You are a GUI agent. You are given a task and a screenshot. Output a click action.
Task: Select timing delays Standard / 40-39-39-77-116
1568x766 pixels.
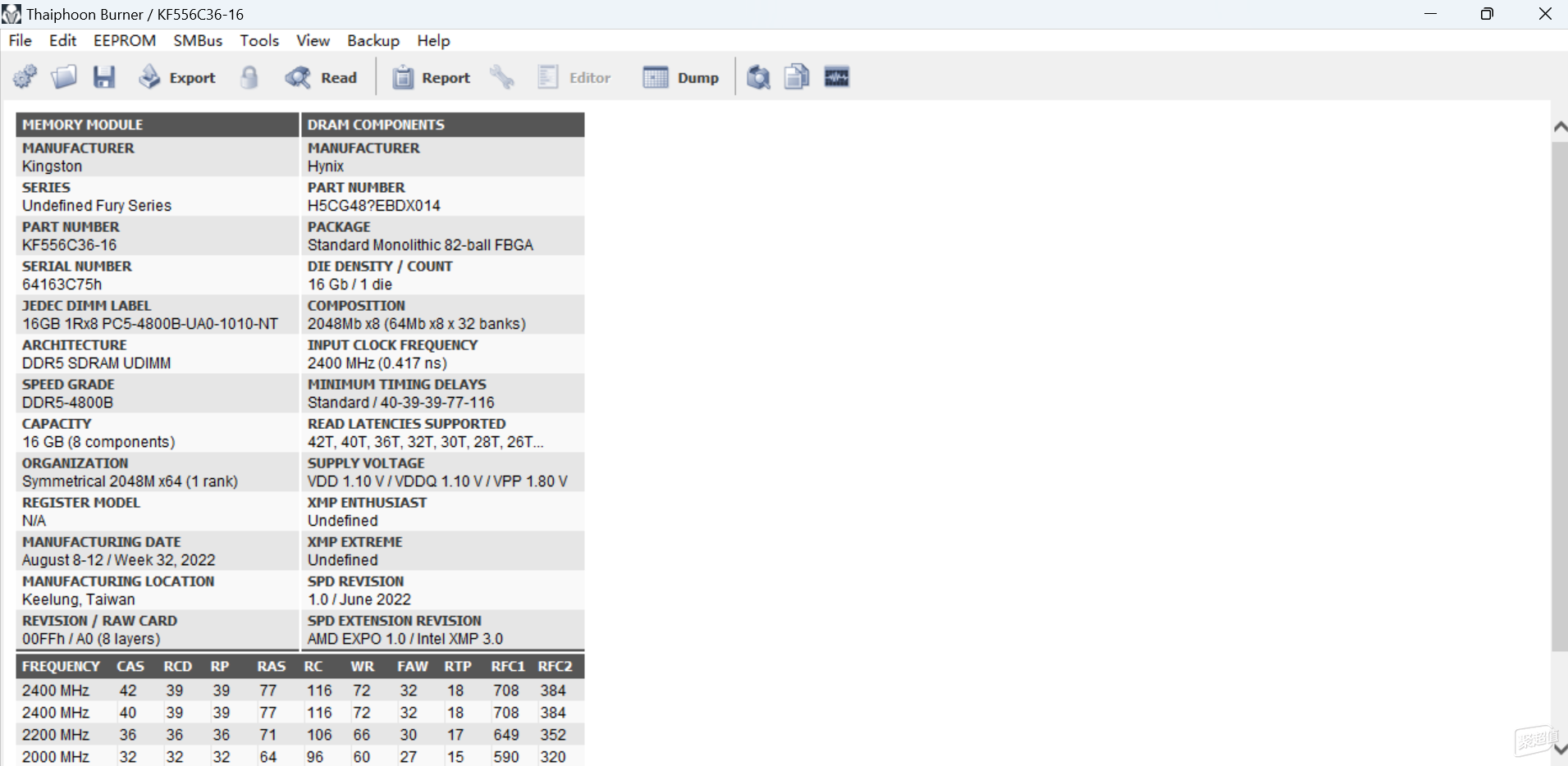coord(400,403)
